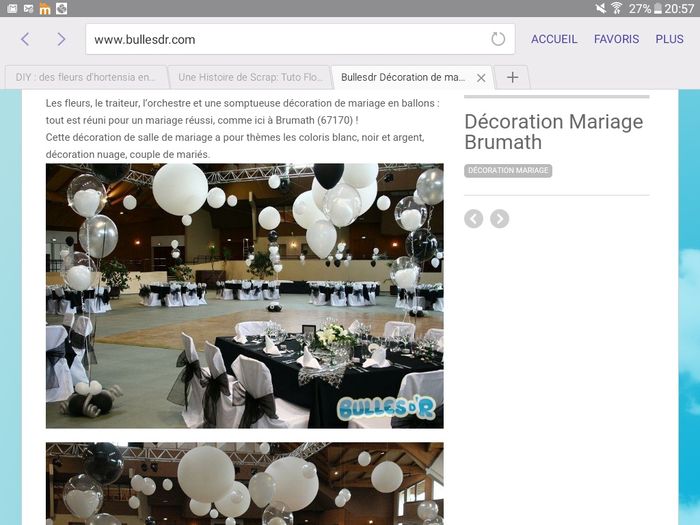Tap the mail notification icon

(x=29, y=8)
